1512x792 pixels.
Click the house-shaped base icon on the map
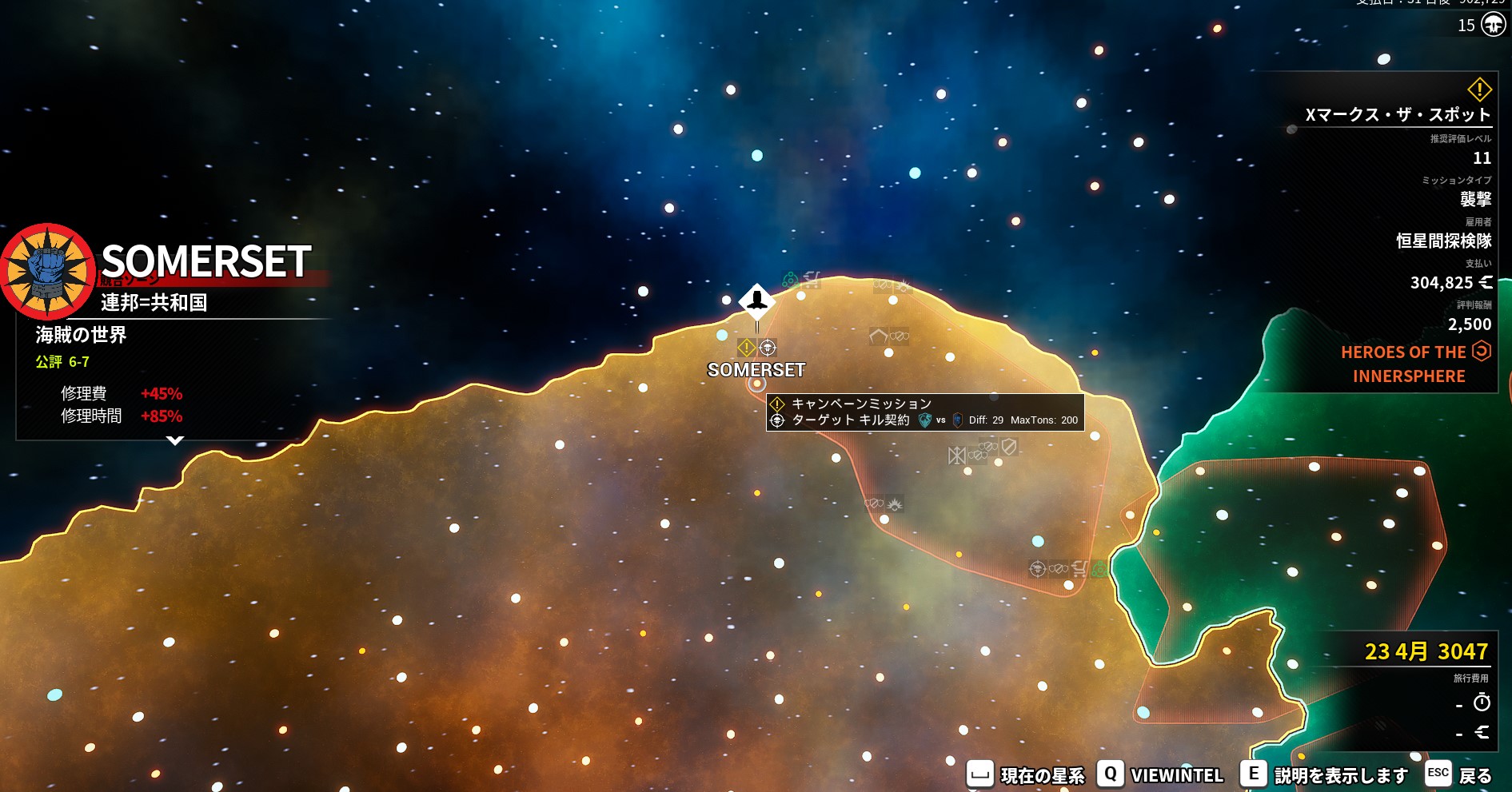[x=878, y=336]
